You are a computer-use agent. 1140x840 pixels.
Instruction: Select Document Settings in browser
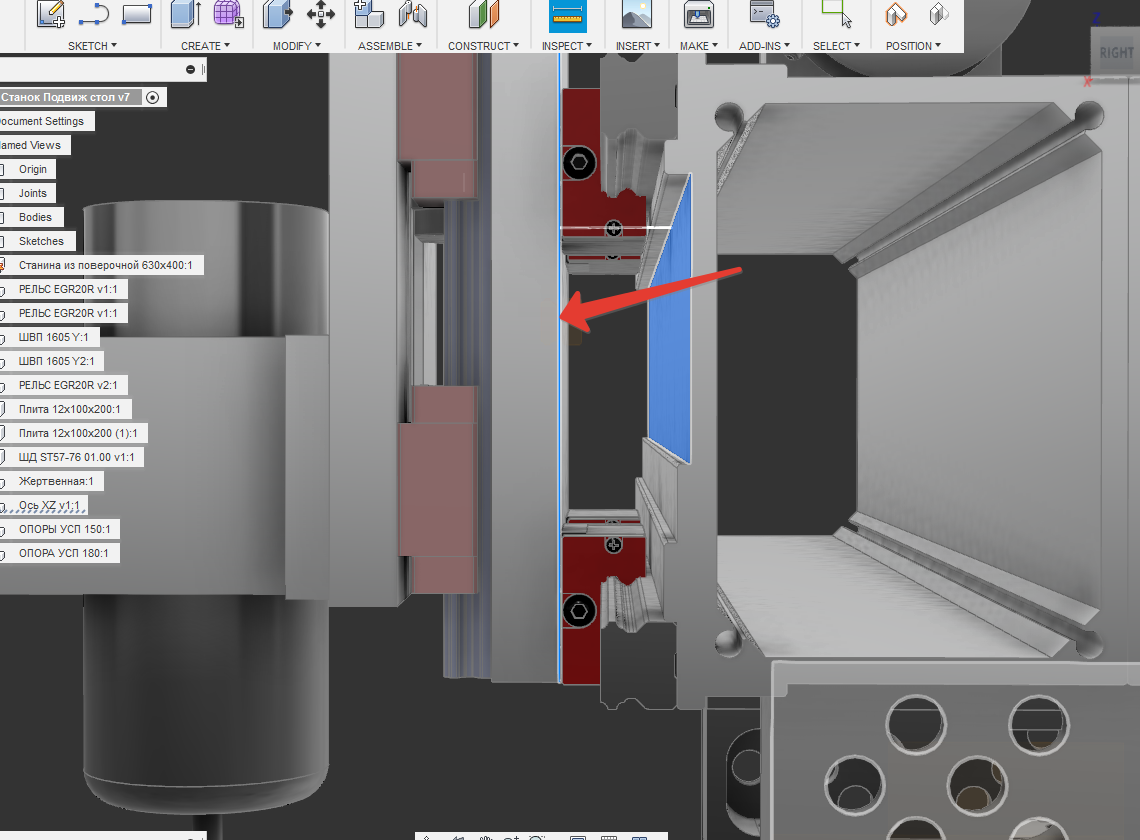[x=42, y=121]
